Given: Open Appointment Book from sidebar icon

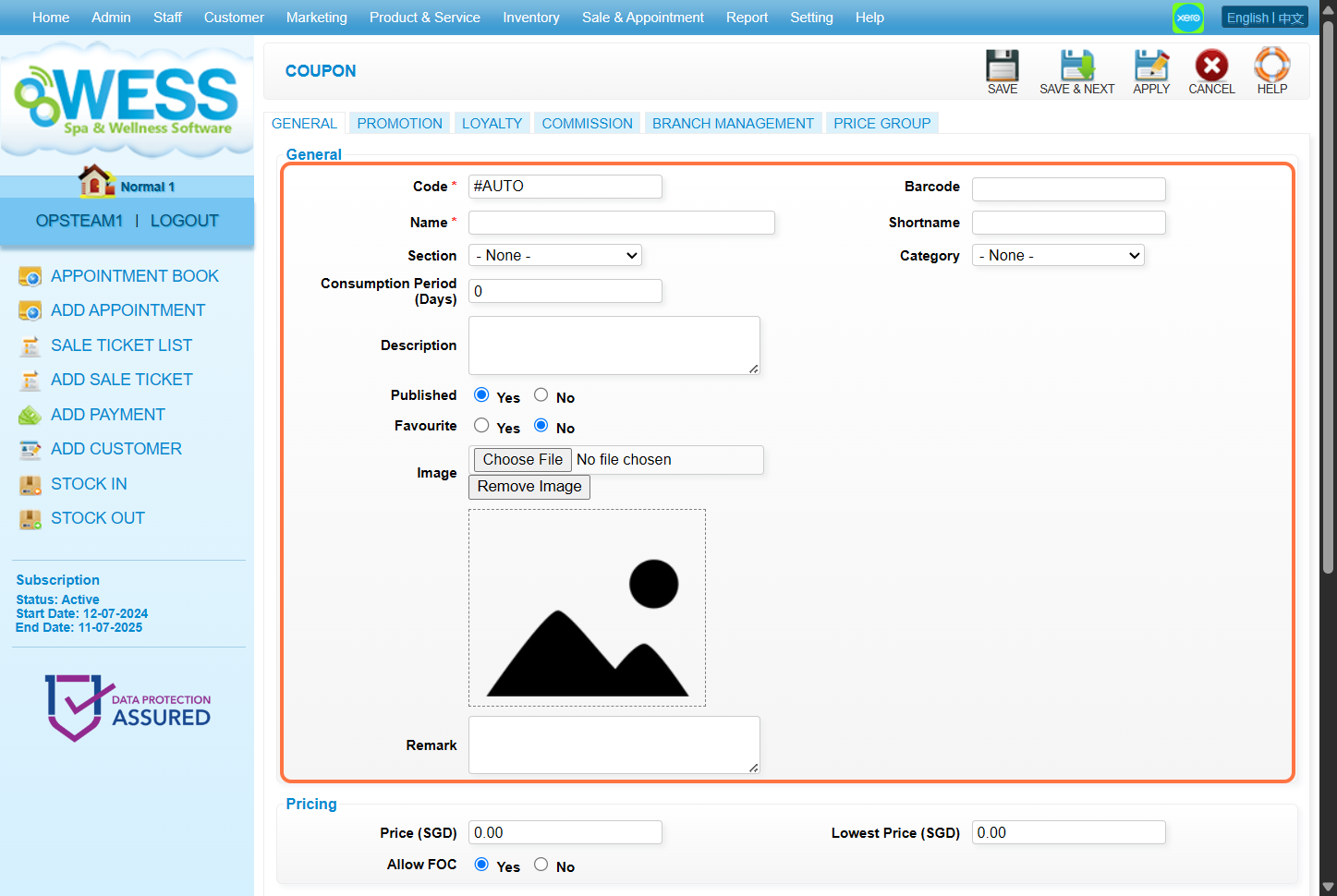Looking at the screenshot, I should click(x=30, y=276).
